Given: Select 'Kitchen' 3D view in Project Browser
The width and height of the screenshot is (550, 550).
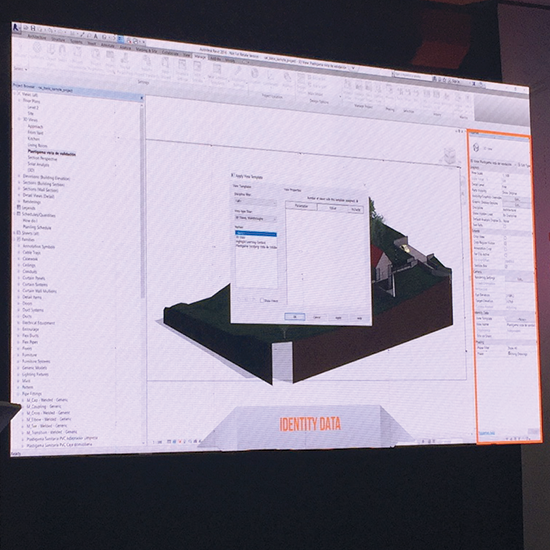Looking at the screenshot, I should [34, 139].
